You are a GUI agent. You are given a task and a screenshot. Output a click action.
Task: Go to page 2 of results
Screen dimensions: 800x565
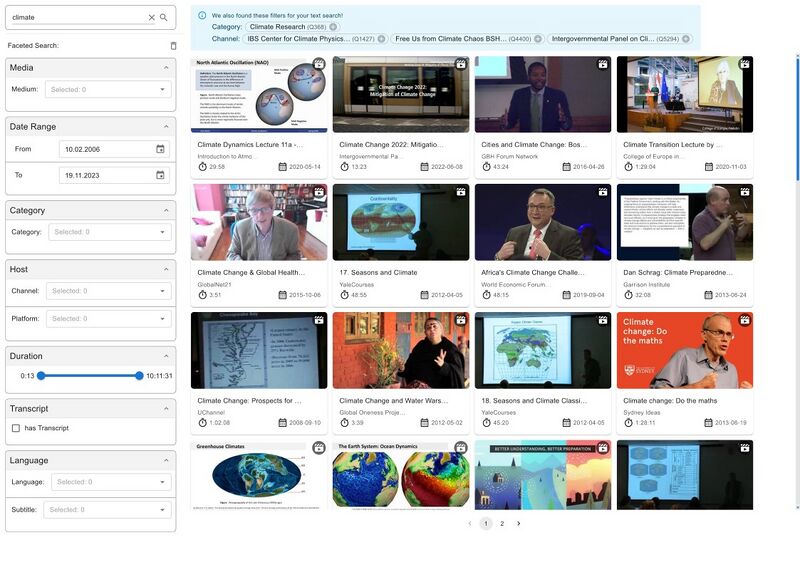tap(502, 523)
